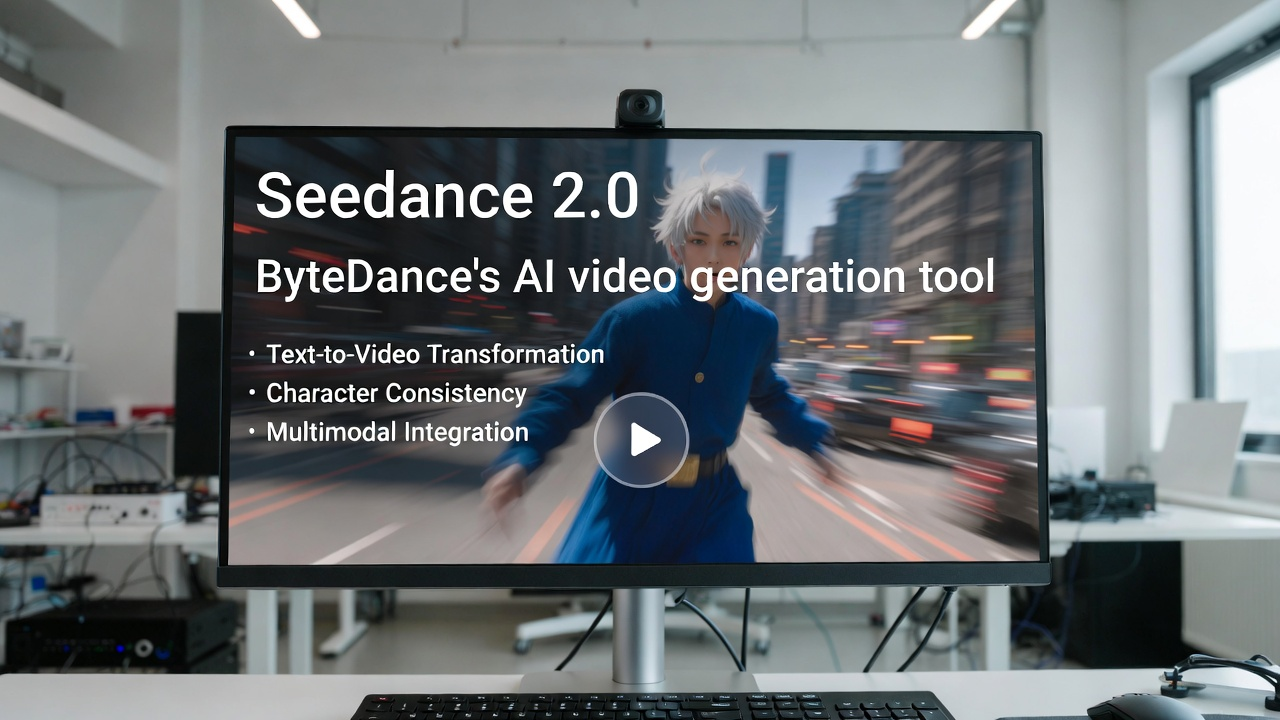1280x720 pixels.
Task: Click the bullet dot before Multimodal Integration
Action: point(251,433)
